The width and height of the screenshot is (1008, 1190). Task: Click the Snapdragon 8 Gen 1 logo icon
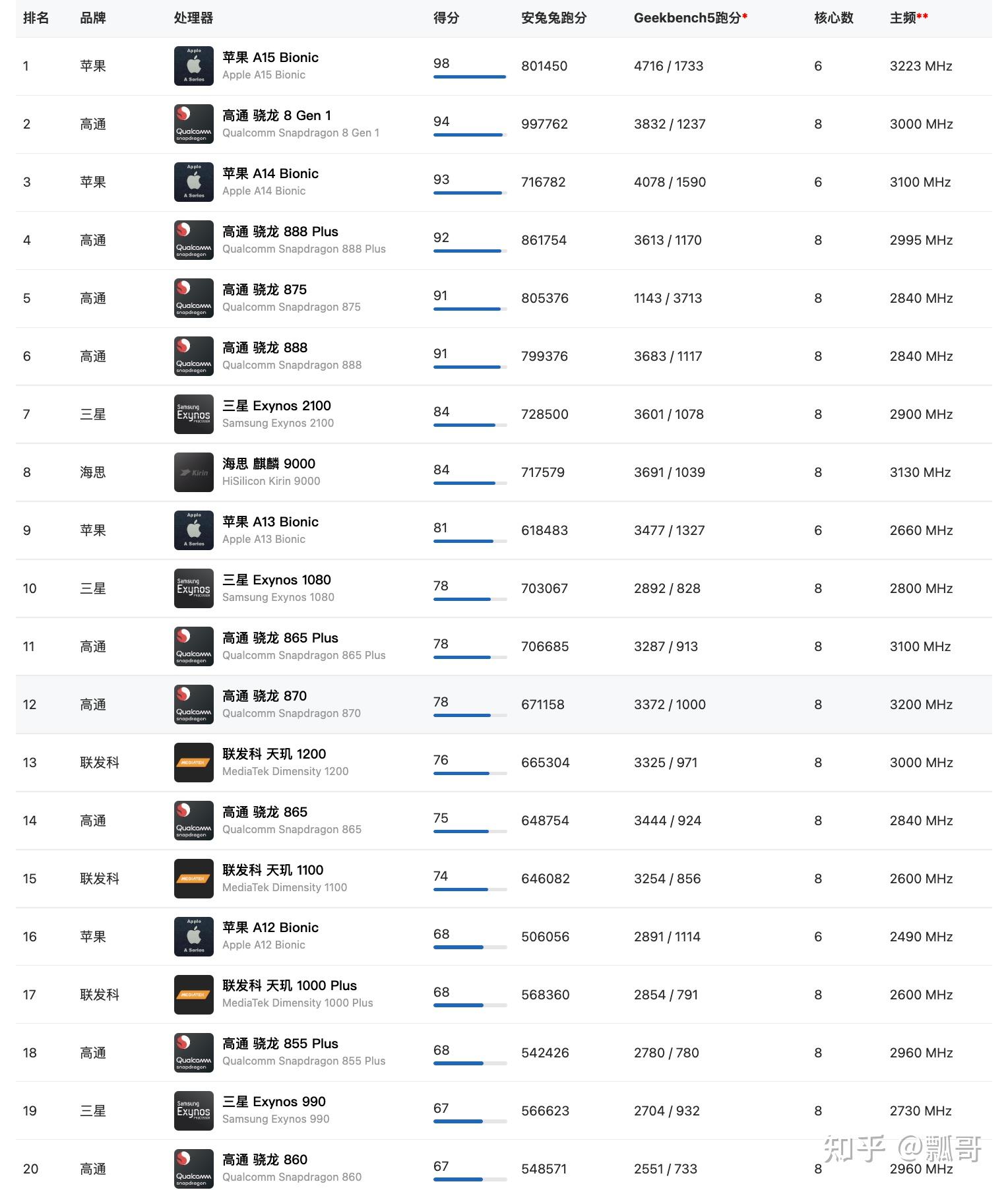coord(193,124)
